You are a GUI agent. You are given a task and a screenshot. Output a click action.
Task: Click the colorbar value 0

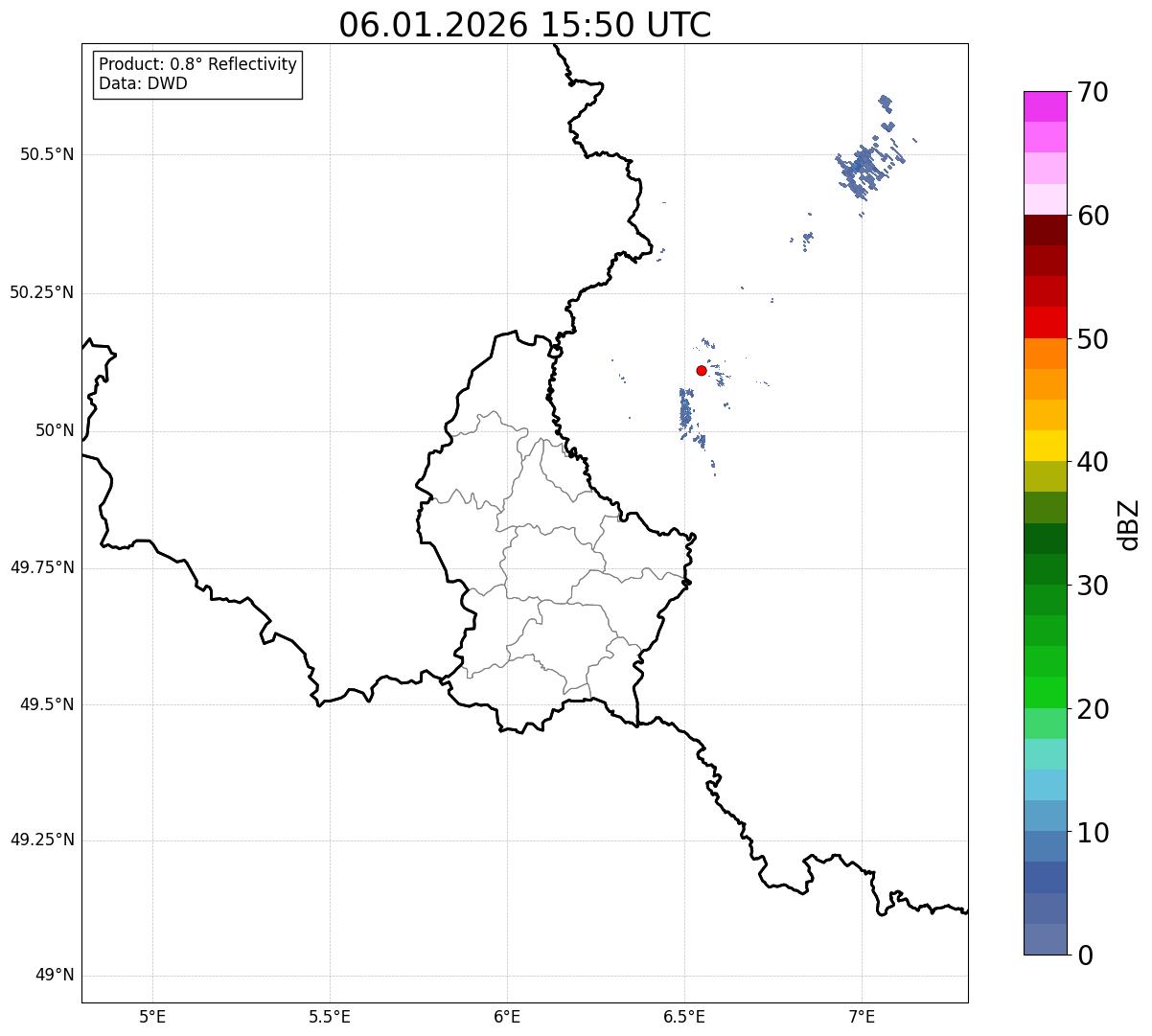coord(1085,955)
